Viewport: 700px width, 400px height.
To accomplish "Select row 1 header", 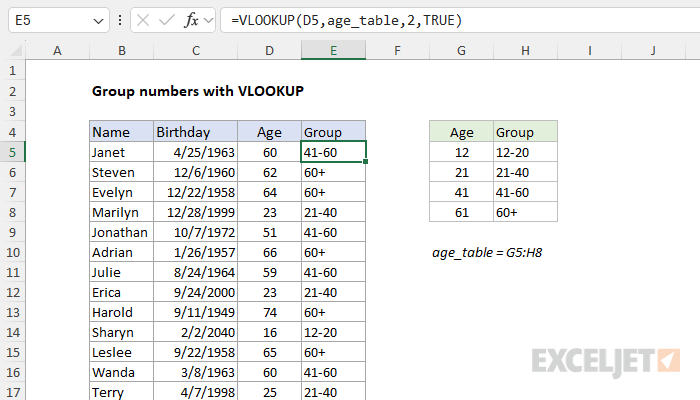I will (x=12, y=71).
